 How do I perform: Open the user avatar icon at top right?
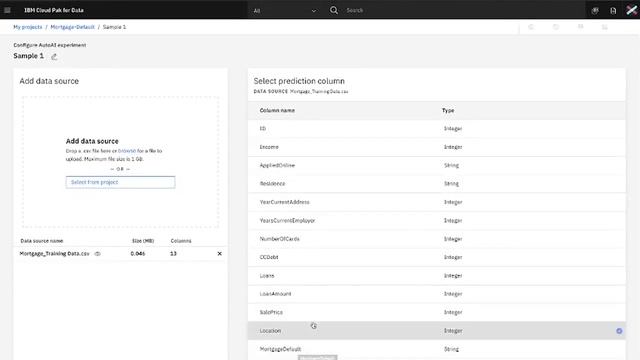click(x=631, y=10)
